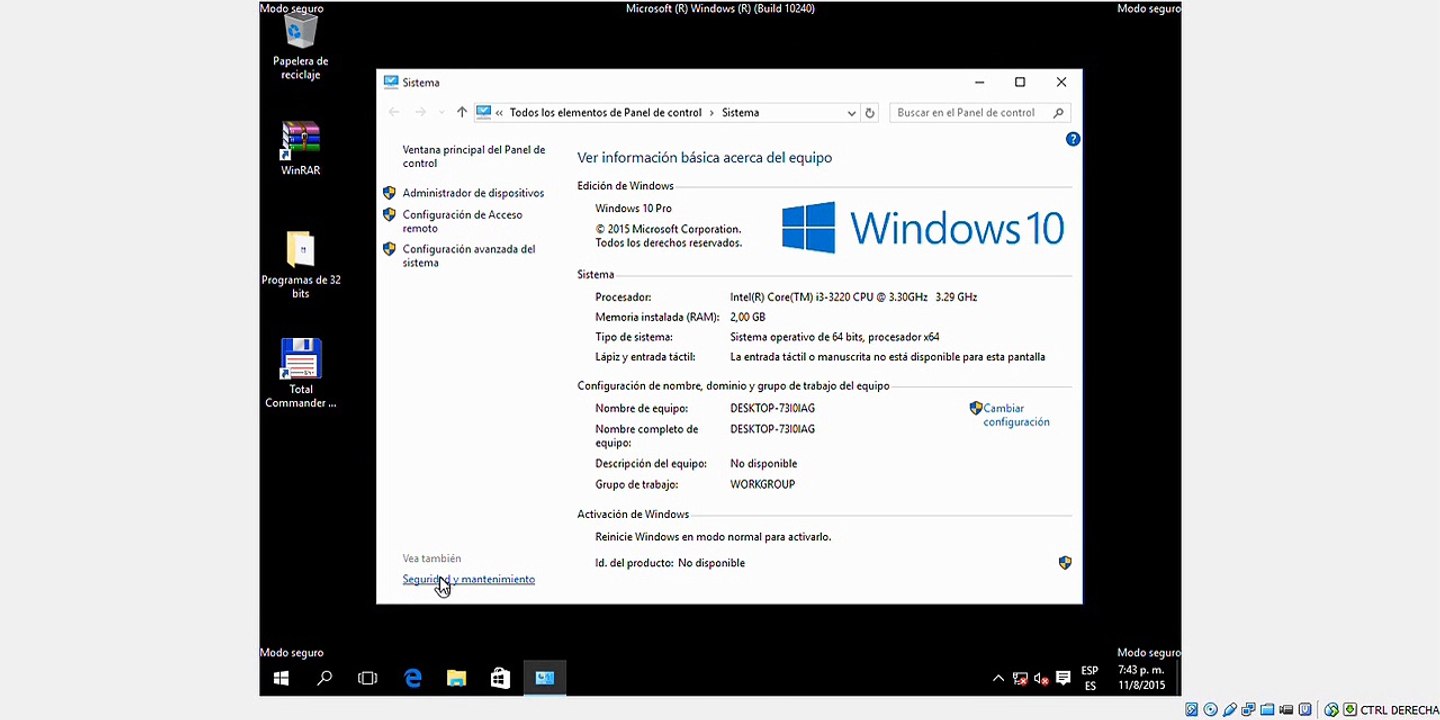Select the Programas de 32 bits folder
The height and width of the screenshot is (720, 1440).
[x=300, y=265]
